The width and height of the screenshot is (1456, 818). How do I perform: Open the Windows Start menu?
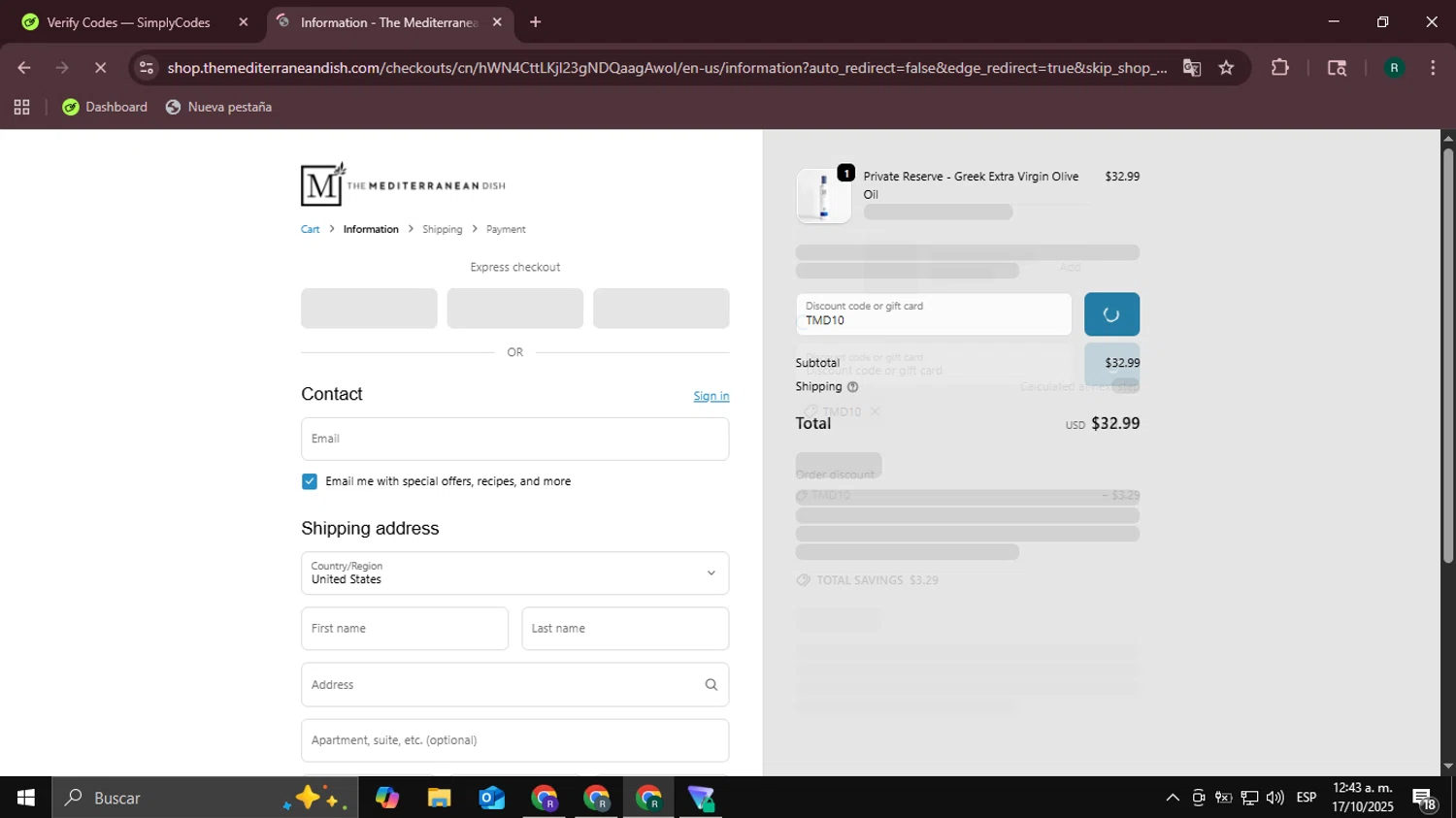click(25, 798)
